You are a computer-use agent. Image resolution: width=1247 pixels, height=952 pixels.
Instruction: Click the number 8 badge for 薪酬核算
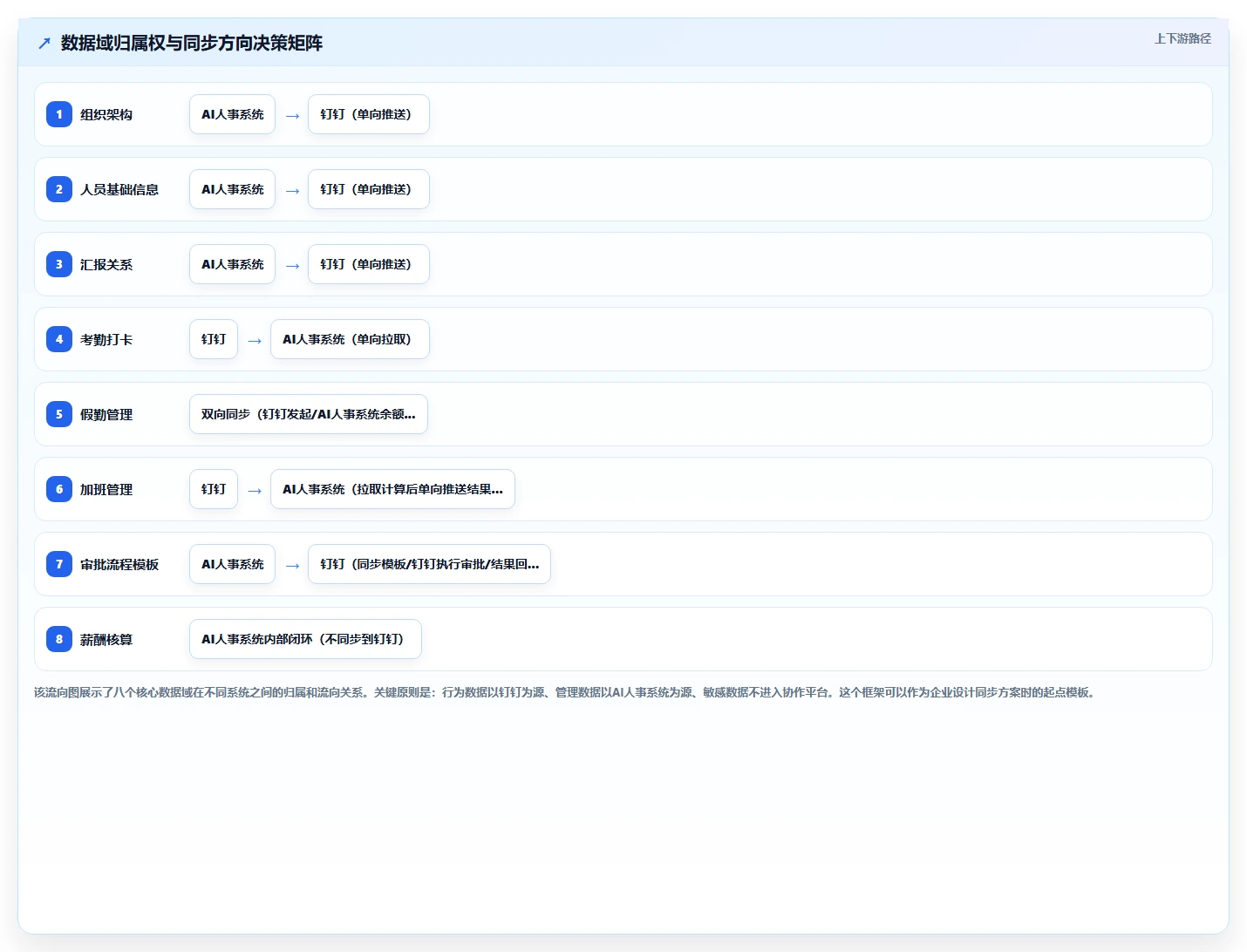pyautogui.click(x=59, y=639)
